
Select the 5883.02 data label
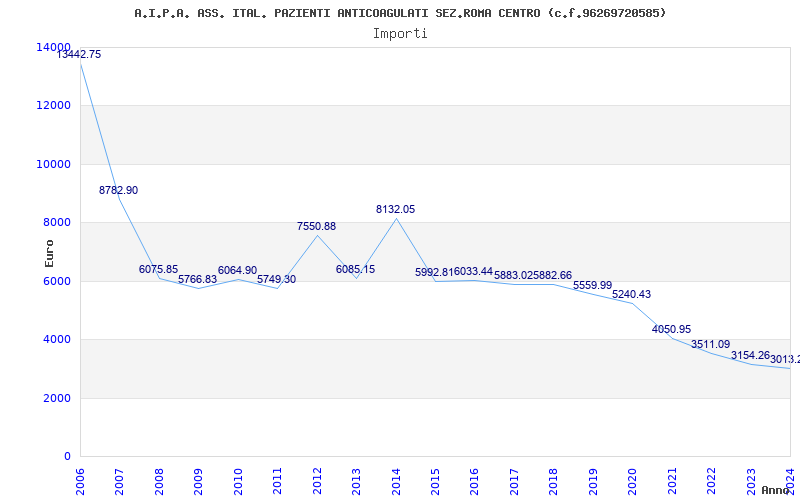tap(513, 276)
